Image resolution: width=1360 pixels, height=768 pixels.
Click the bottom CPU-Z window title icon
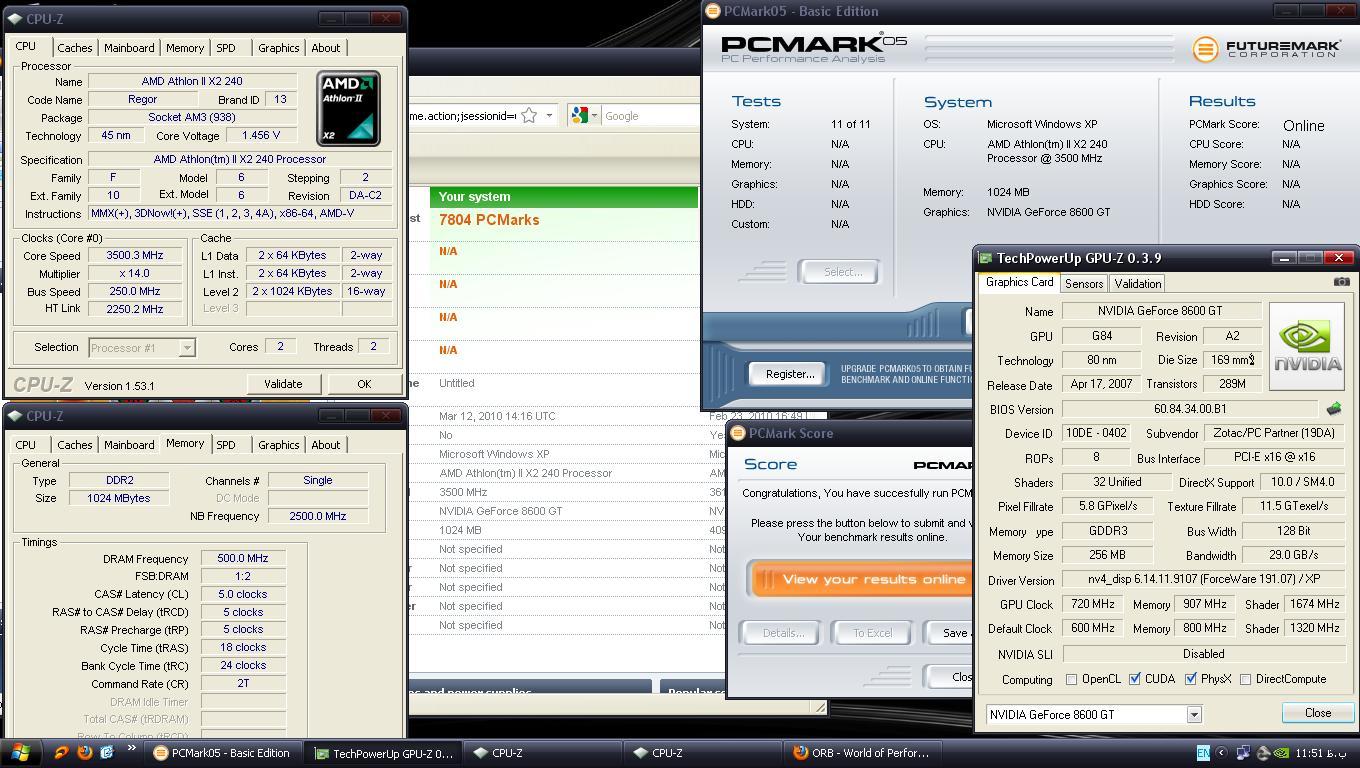coord(13,416)
